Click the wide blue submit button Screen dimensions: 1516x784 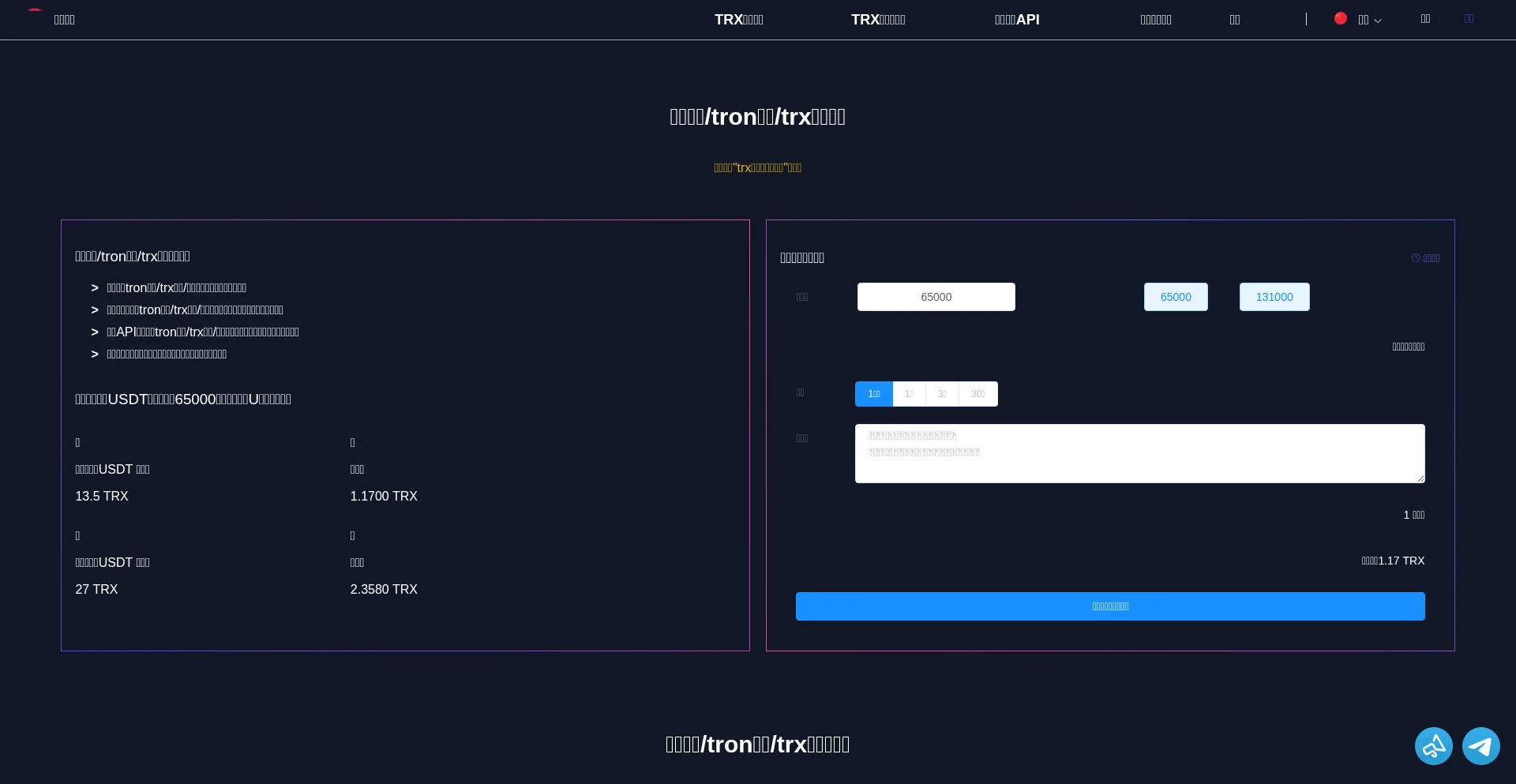coord(1109,606)
